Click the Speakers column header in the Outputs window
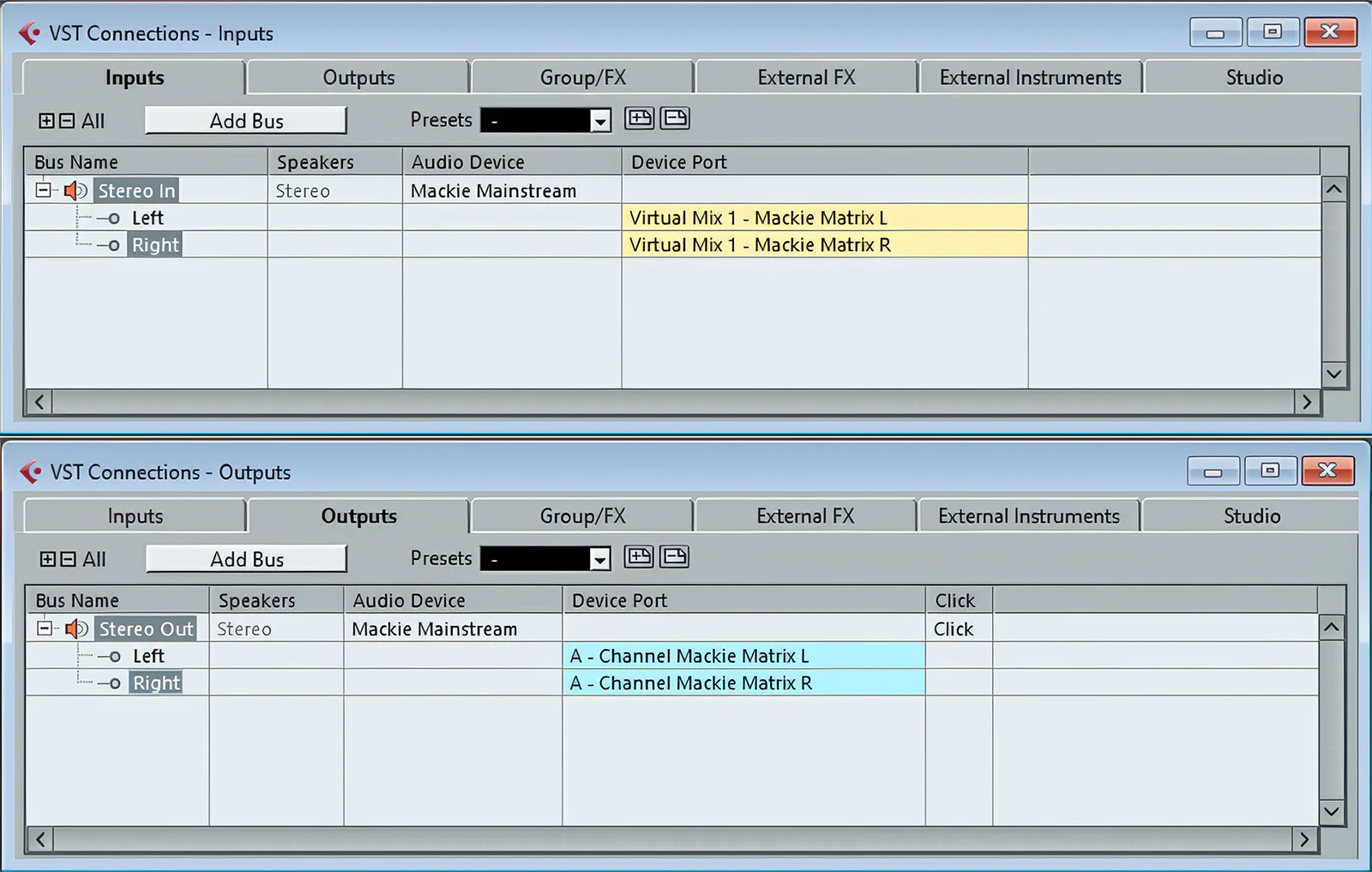The image size is (1372, 872). coord(276,600)
